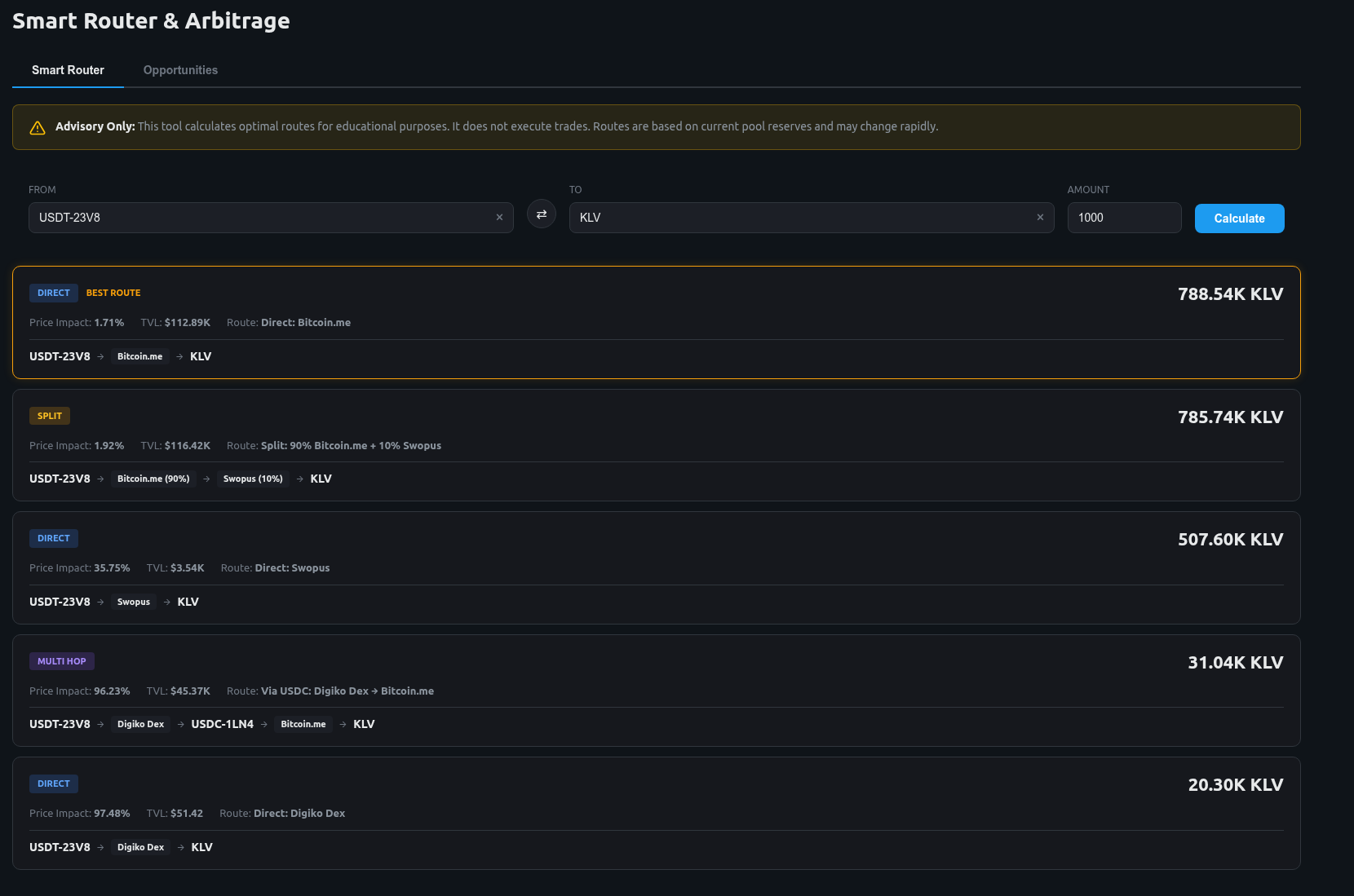
Task: Click the advisory warning triangle icon
Action: click(x=38, y=127)
